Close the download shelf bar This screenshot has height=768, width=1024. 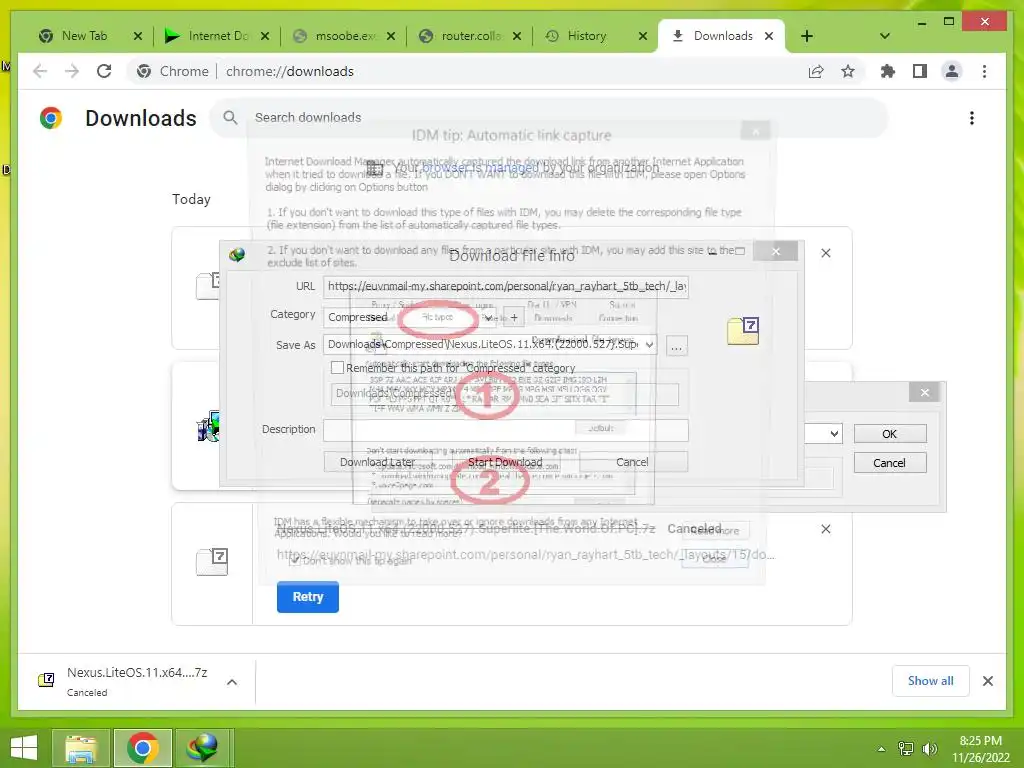[987, 681]
